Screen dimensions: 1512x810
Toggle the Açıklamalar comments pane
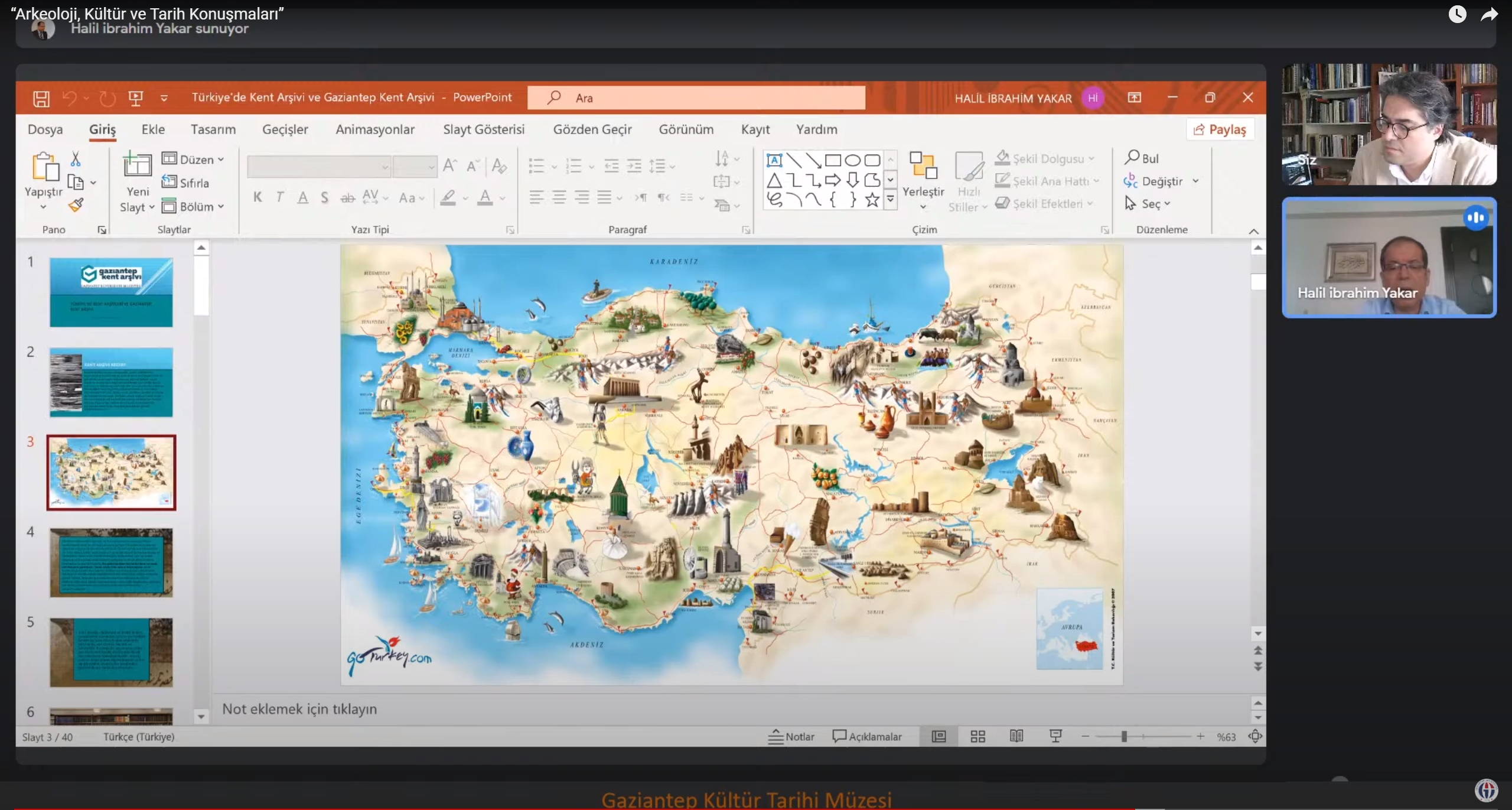(867, 737)
